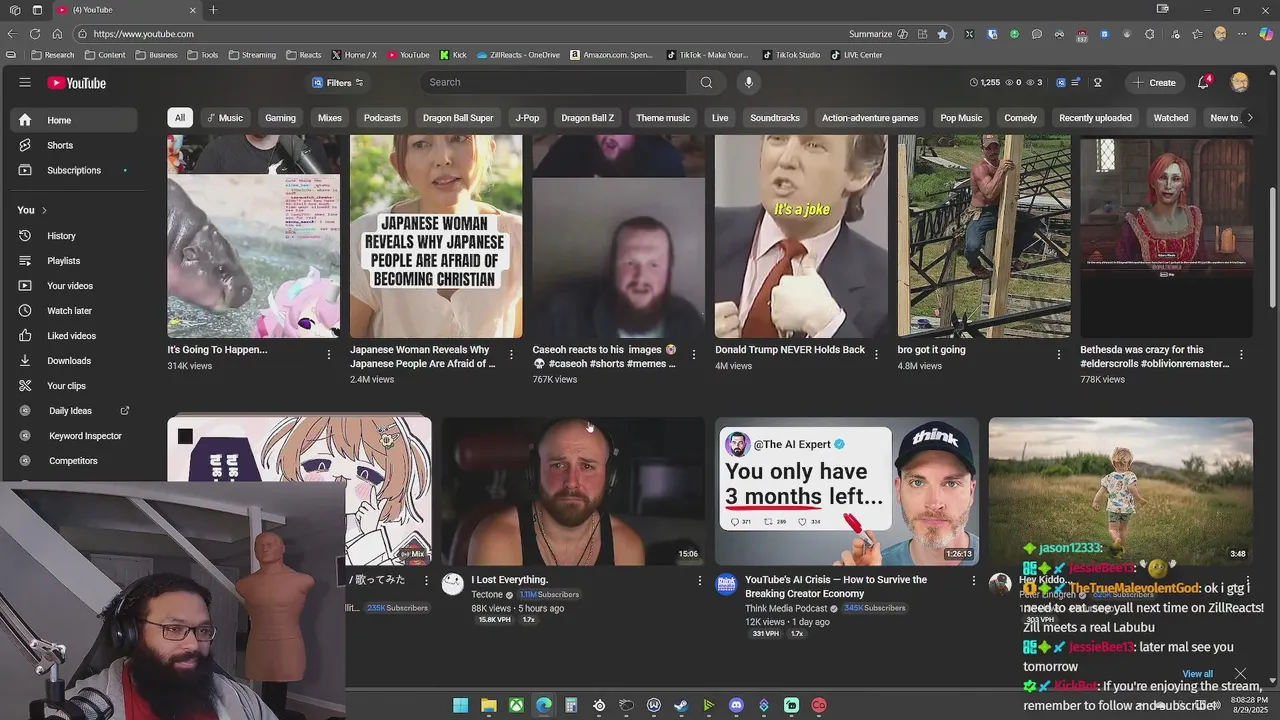The image size is (1280, 720).
Task: Open Keyword Inspector in sidebar
Action: point(74,436)
